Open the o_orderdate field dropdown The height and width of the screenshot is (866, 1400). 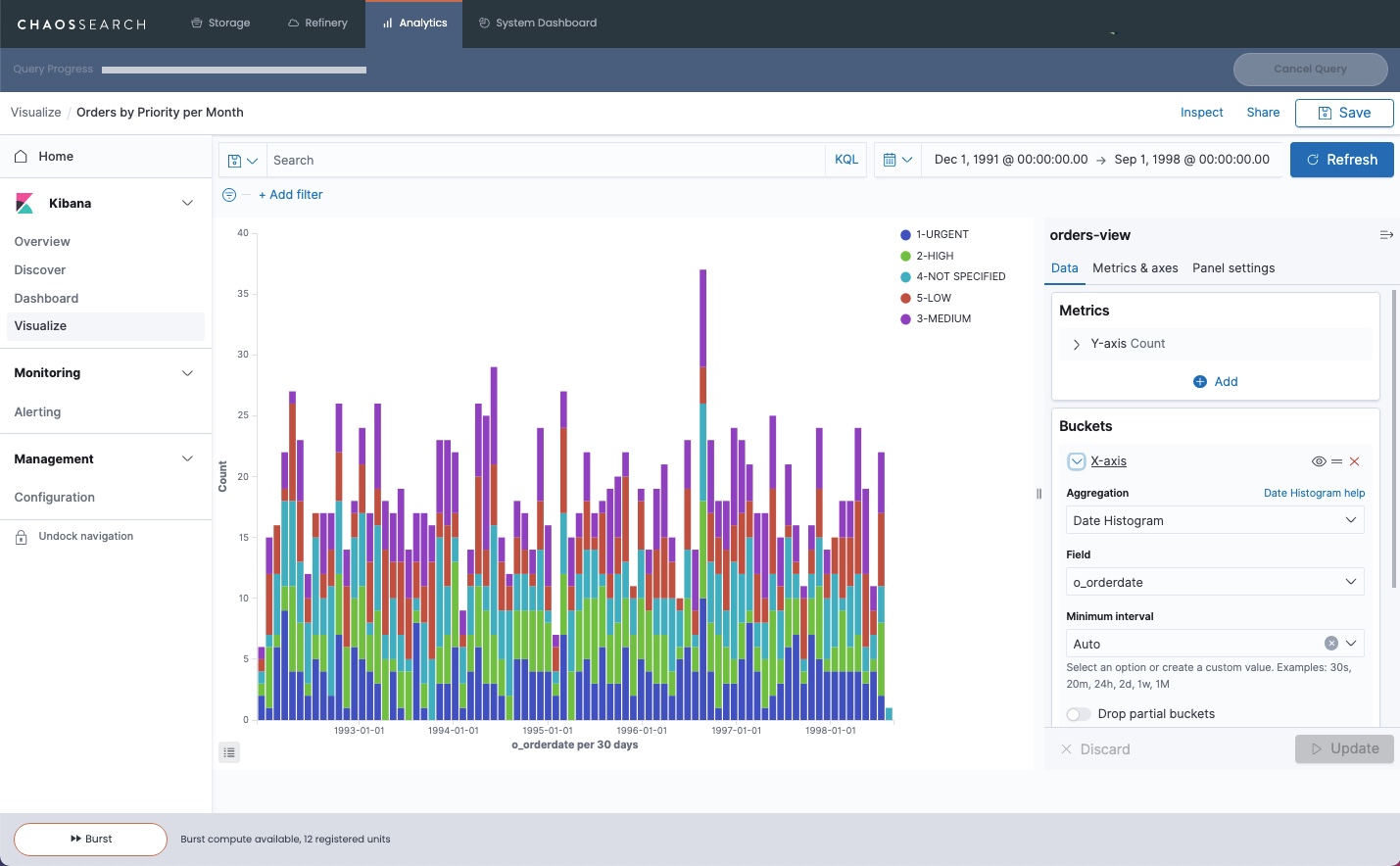pos(1214,583)
